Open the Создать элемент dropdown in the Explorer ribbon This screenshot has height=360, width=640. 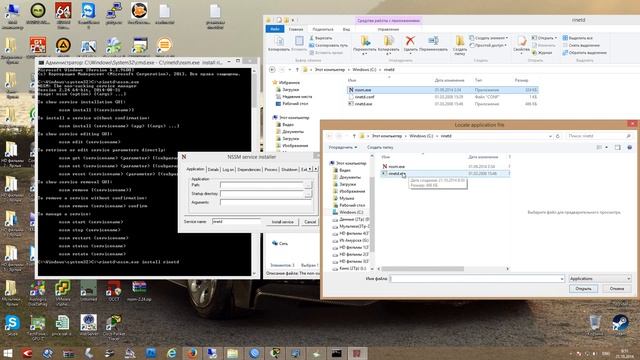pos(489,38)
